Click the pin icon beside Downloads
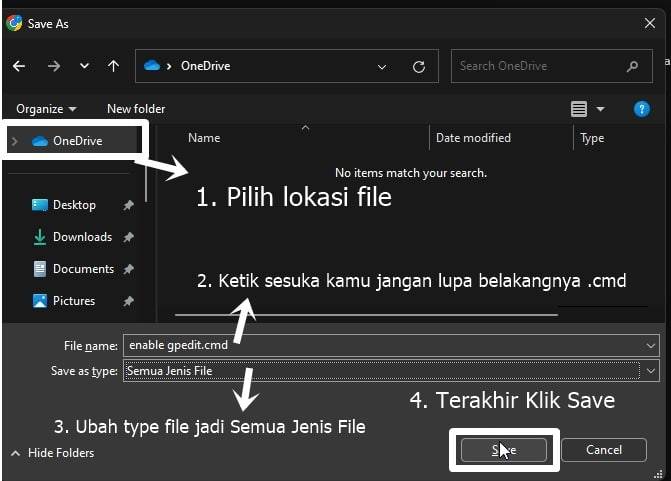671x481 pixels. [x=128, y=237]
